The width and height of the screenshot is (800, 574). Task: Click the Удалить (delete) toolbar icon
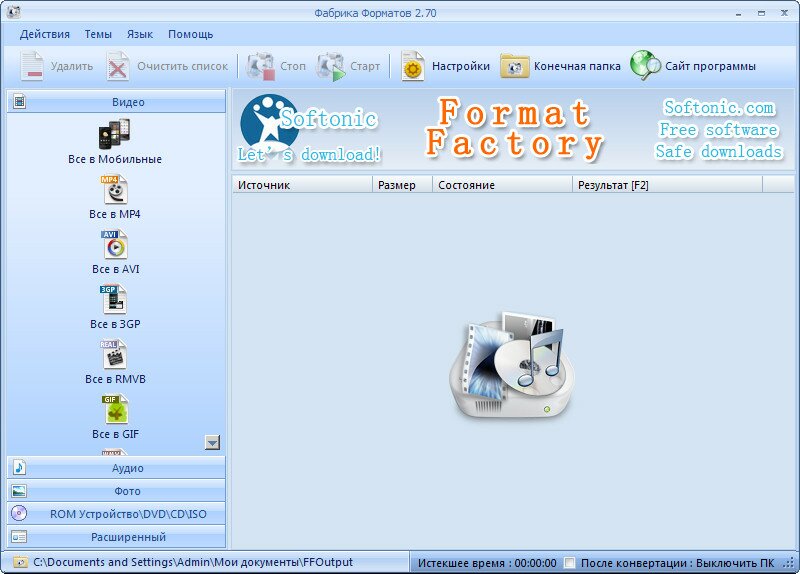[32, 66]
